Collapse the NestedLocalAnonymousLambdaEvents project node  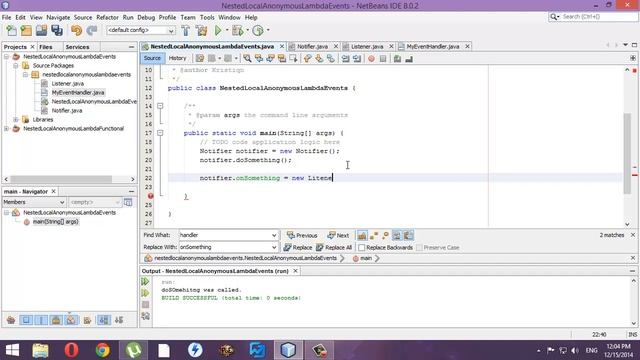7,56
